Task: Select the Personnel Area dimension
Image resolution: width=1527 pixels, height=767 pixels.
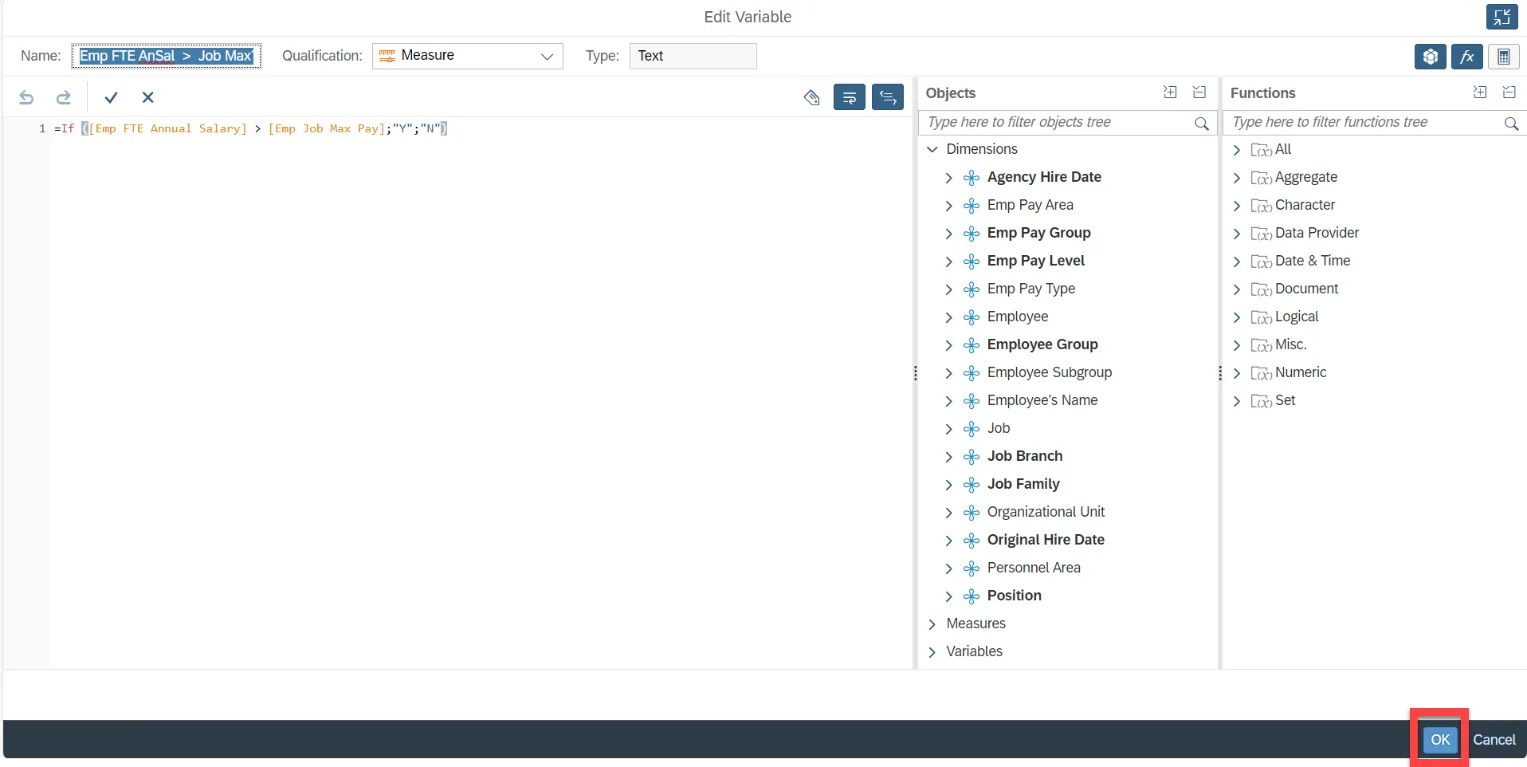Action: (1034, 568)
